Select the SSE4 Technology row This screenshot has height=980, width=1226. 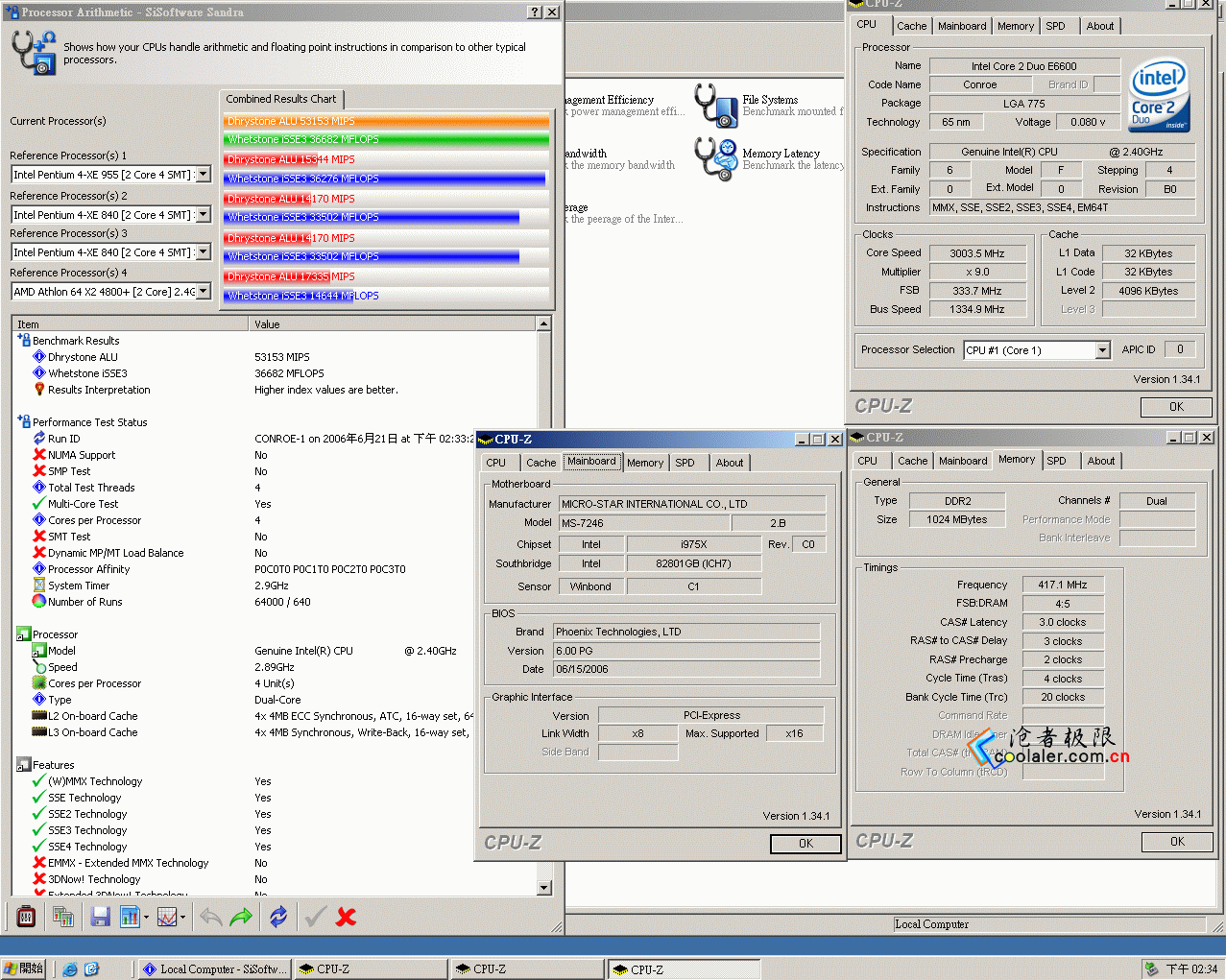pyautogui.click(x=275, y=847)
